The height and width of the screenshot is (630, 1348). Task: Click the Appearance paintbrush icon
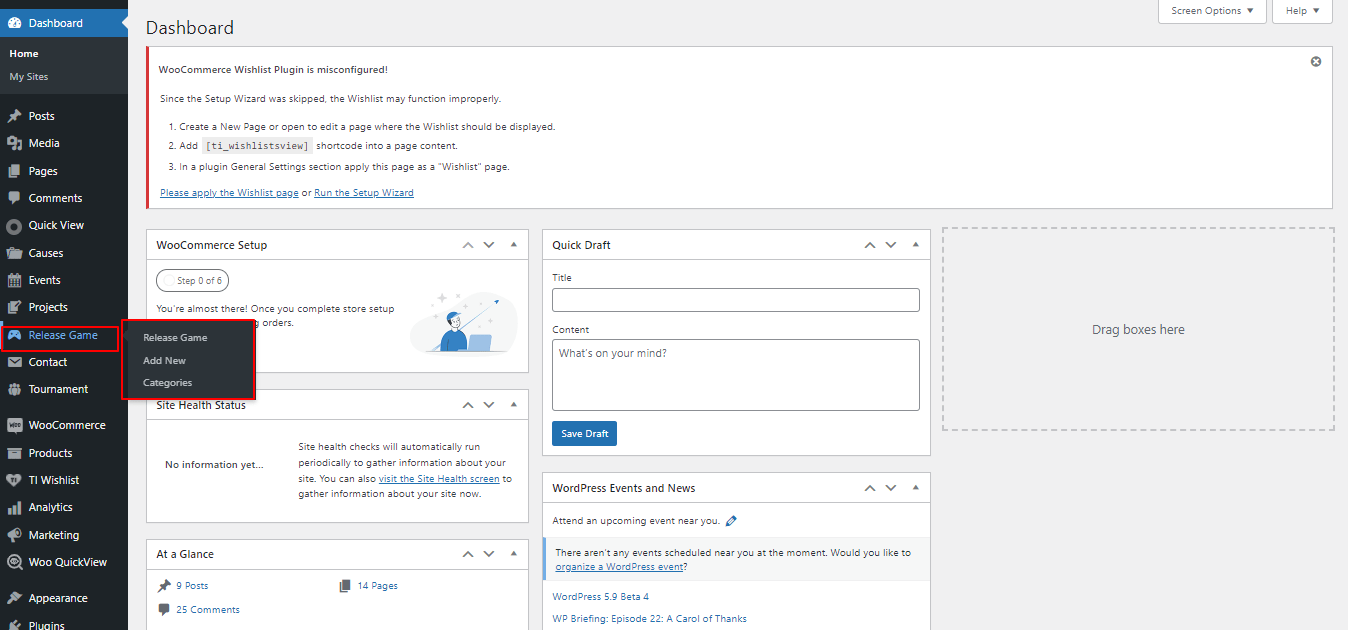click(x=14, y=598)
